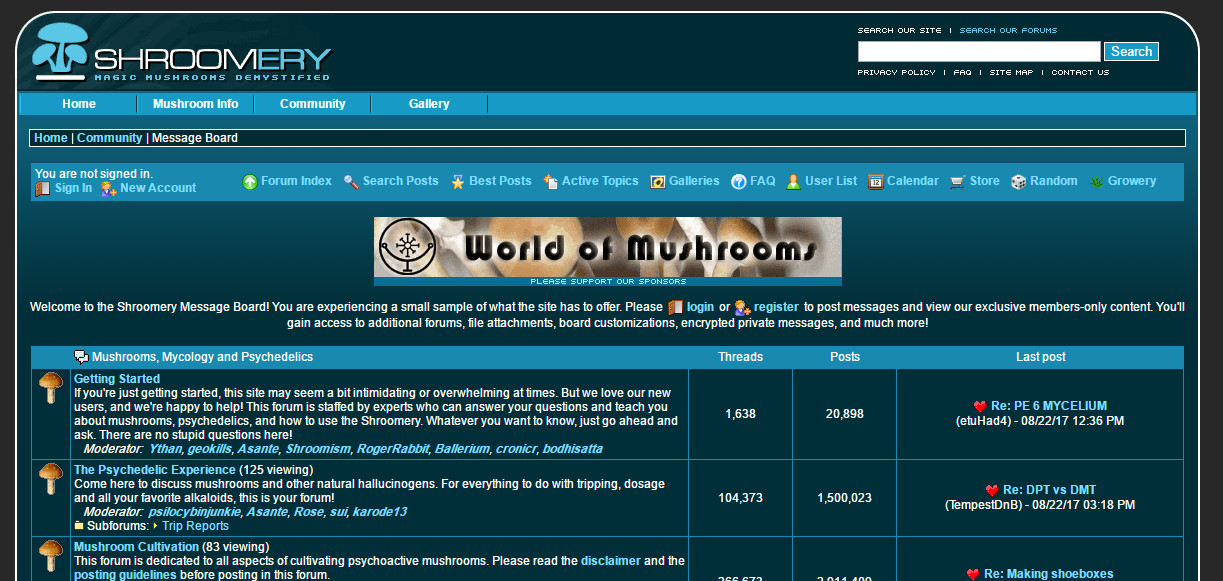The width and height of the screenshot is (1223, 581).
Task: View moderator bodhisatta's profile
Action: tap(572, 449)
